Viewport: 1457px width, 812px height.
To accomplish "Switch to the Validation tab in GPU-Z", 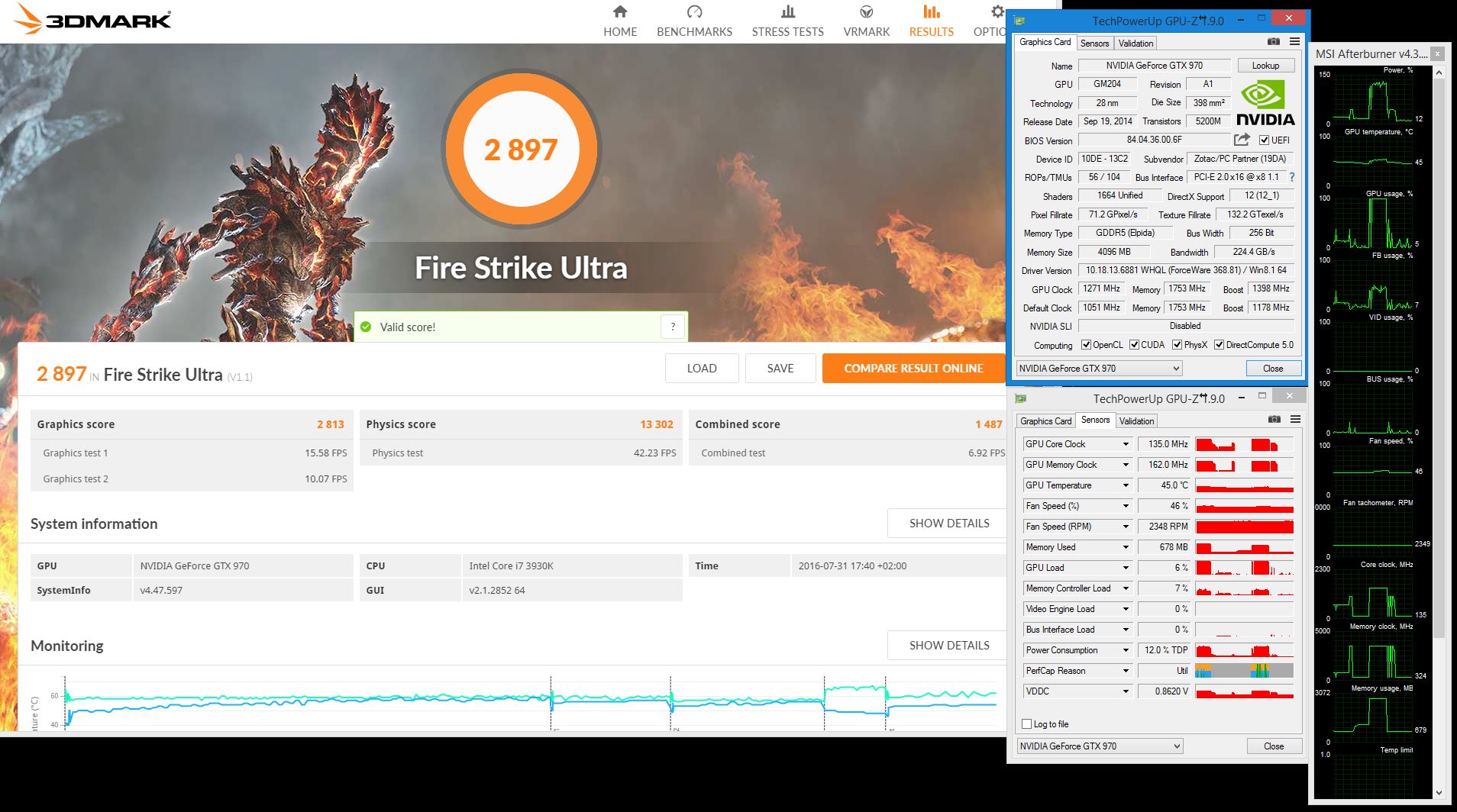I will [x=1136, y=43].
